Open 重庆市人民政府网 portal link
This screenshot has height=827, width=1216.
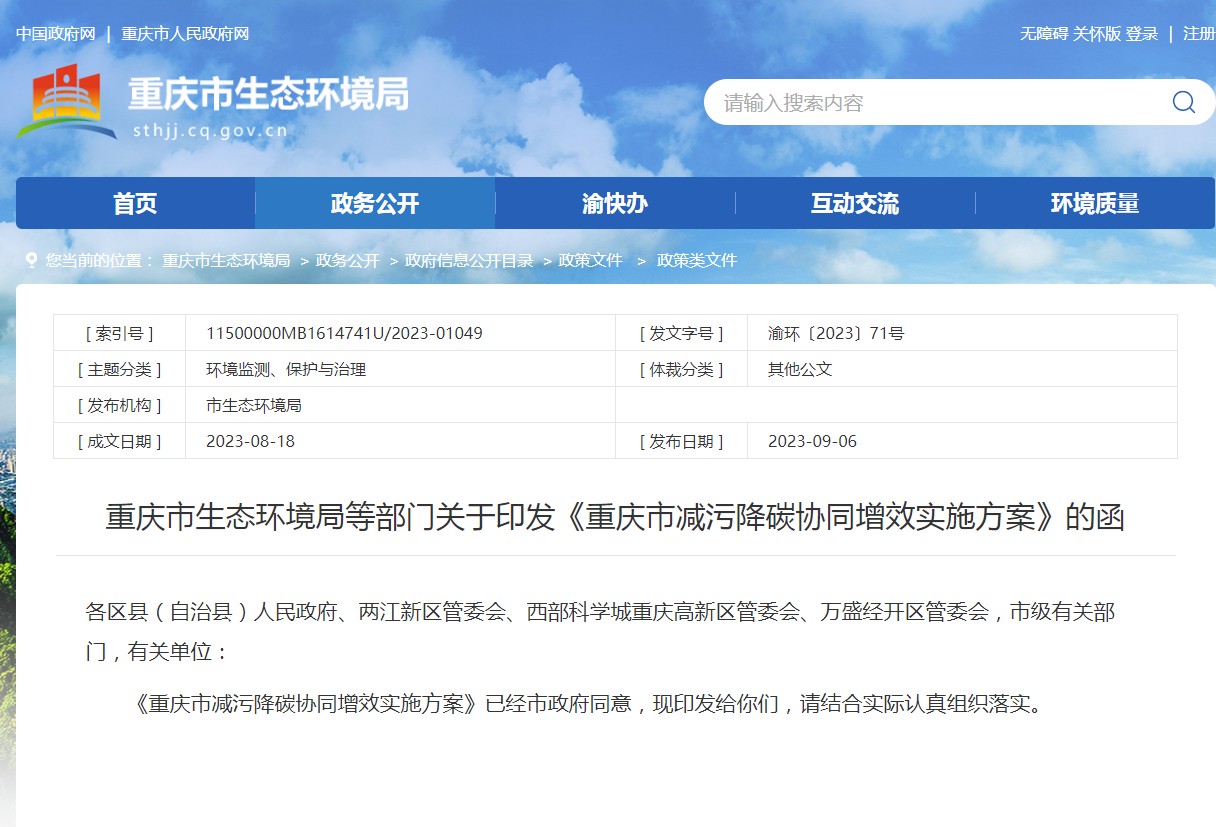(183, 33)
